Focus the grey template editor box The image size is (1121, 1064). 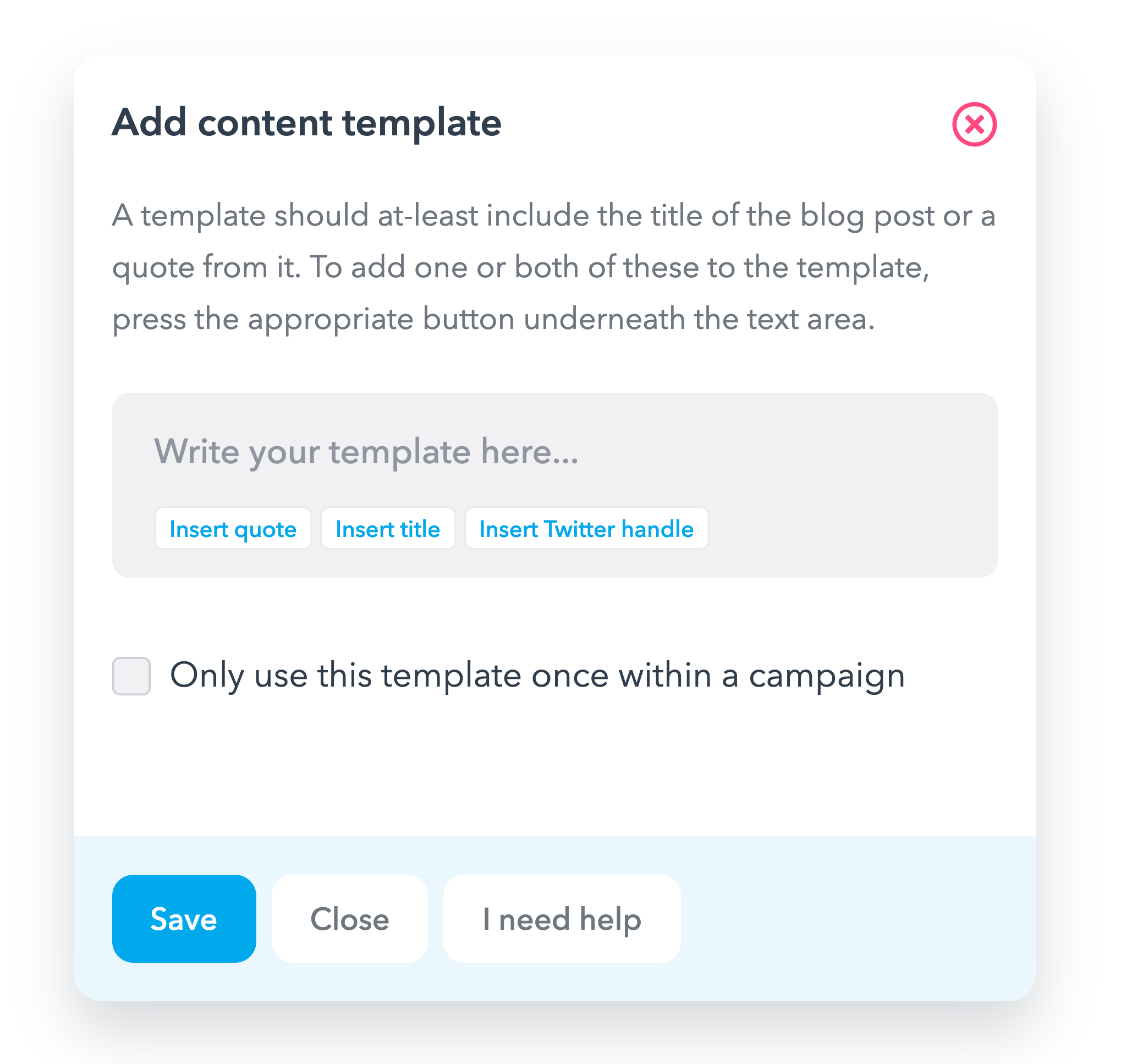pos(554,485)
